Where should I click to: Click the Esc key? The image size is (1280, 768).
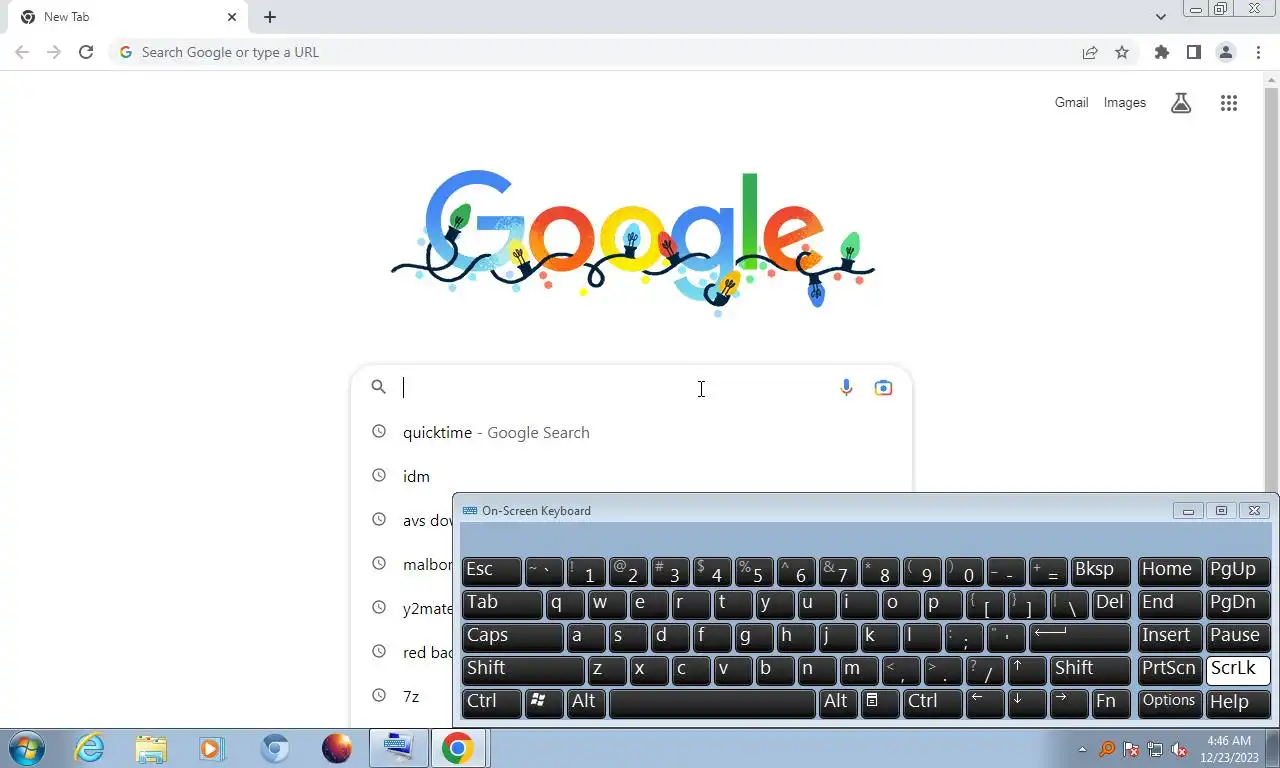point(491,570)
